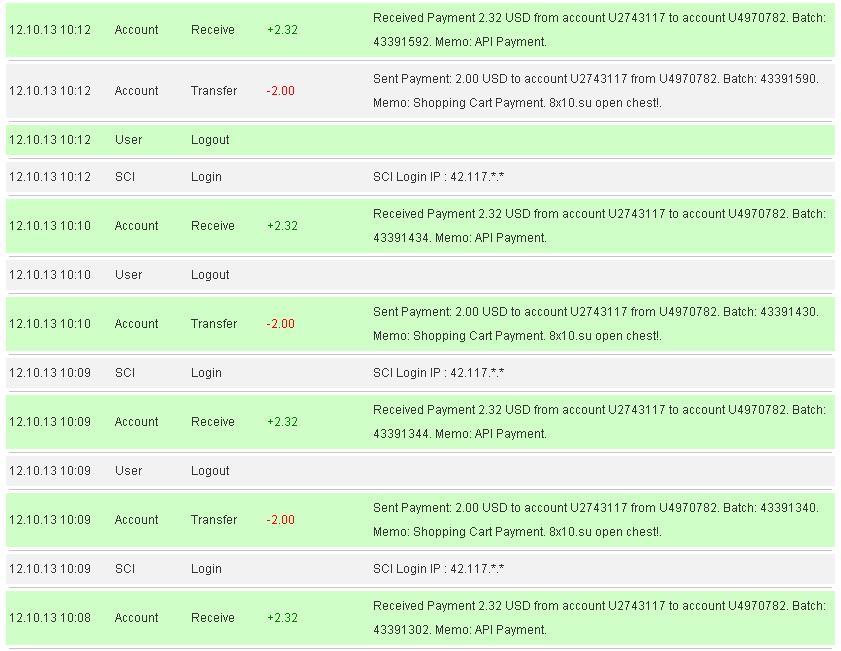Screen dimensions: 841x651
Task: Click the Logout entry at 10:12
Action: click(210, 140)
